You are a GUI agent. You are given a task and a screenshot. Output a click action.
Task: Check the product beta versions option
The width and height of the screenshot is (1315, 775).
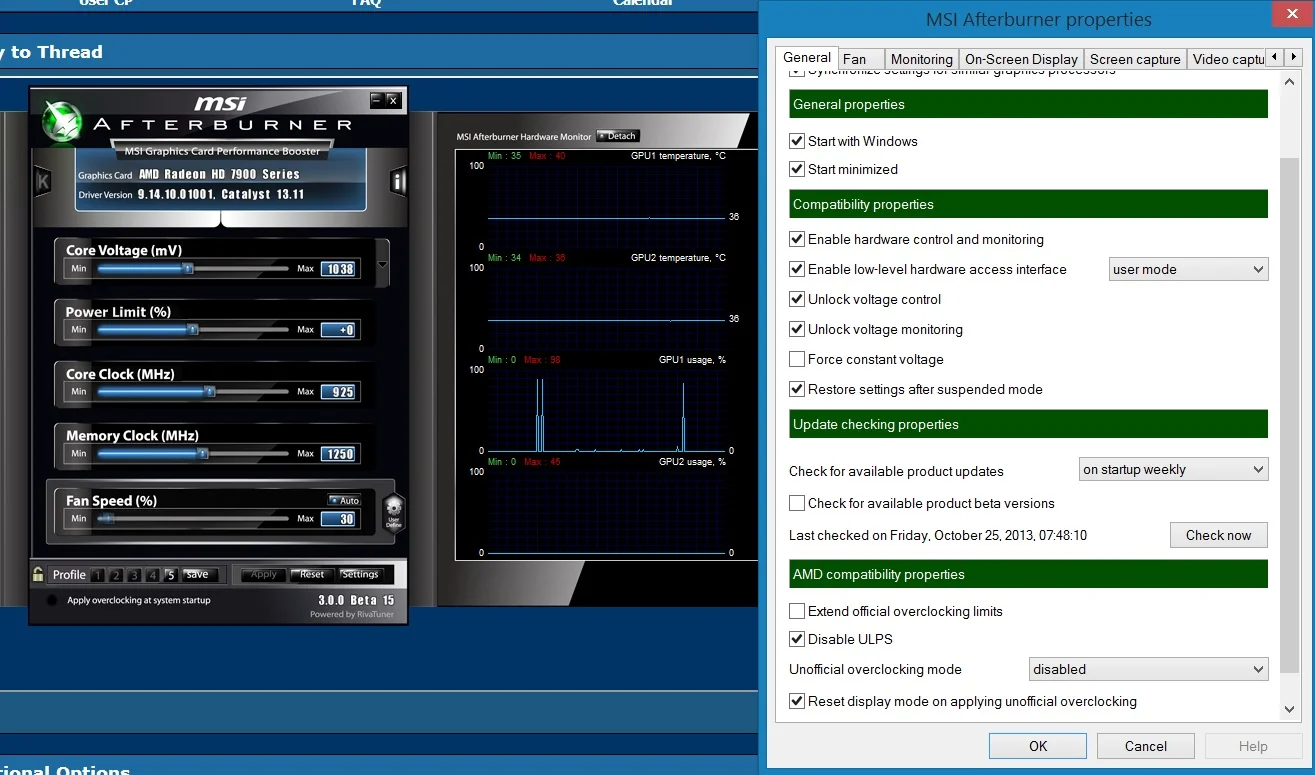(797, 503)
